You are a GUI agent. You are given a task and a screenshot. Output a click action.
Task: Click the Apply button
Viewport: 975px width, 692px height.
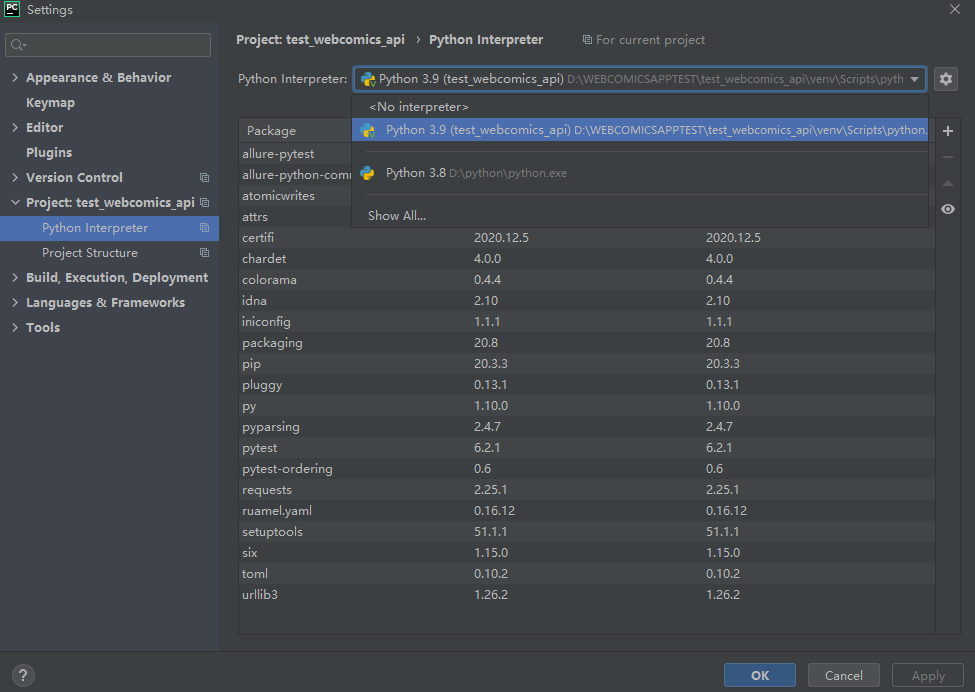(x=928, y=675)
